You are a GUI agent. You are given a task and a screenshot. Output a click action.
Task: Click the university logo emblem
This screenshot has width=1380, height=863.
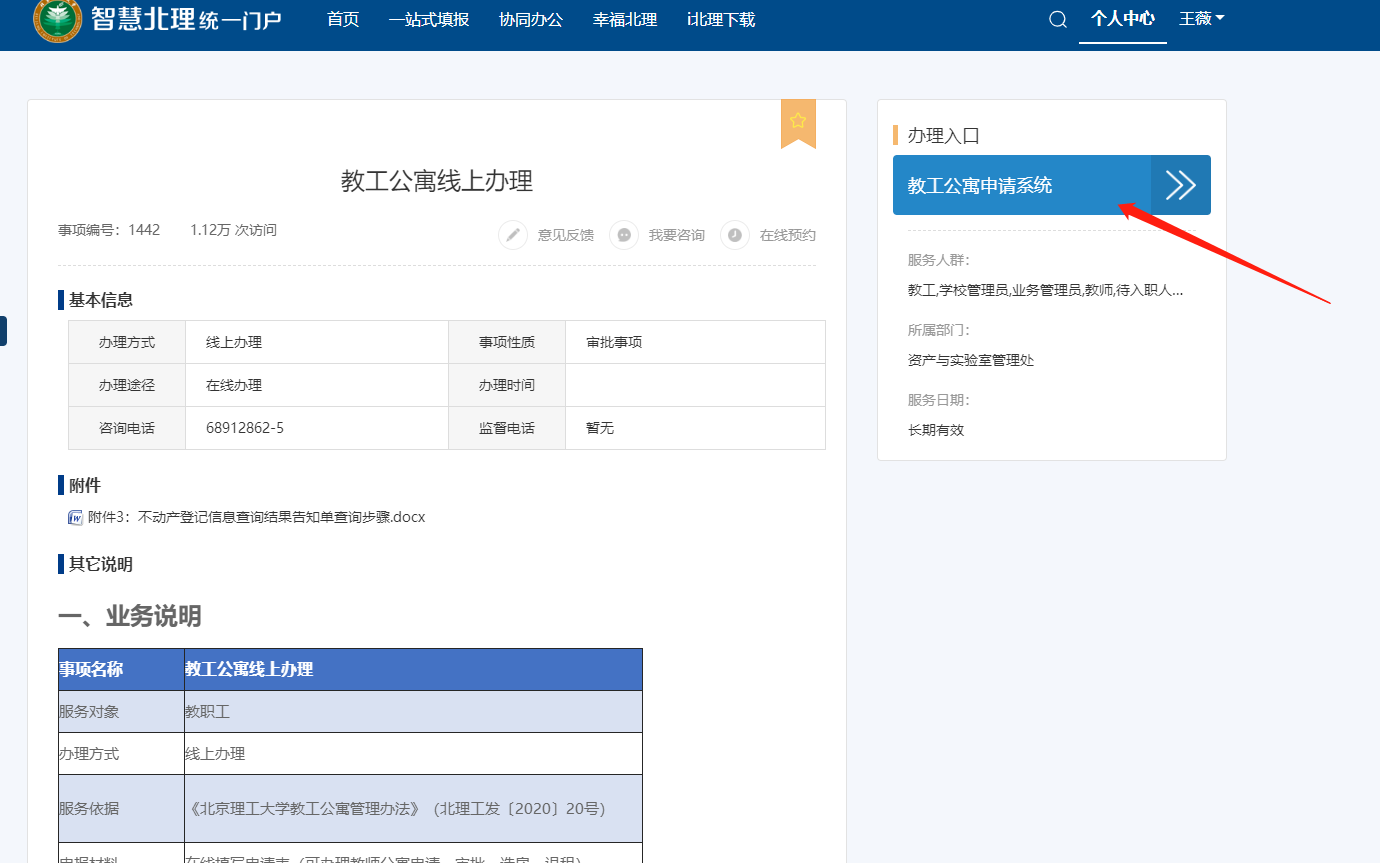(x=58, y=19)
